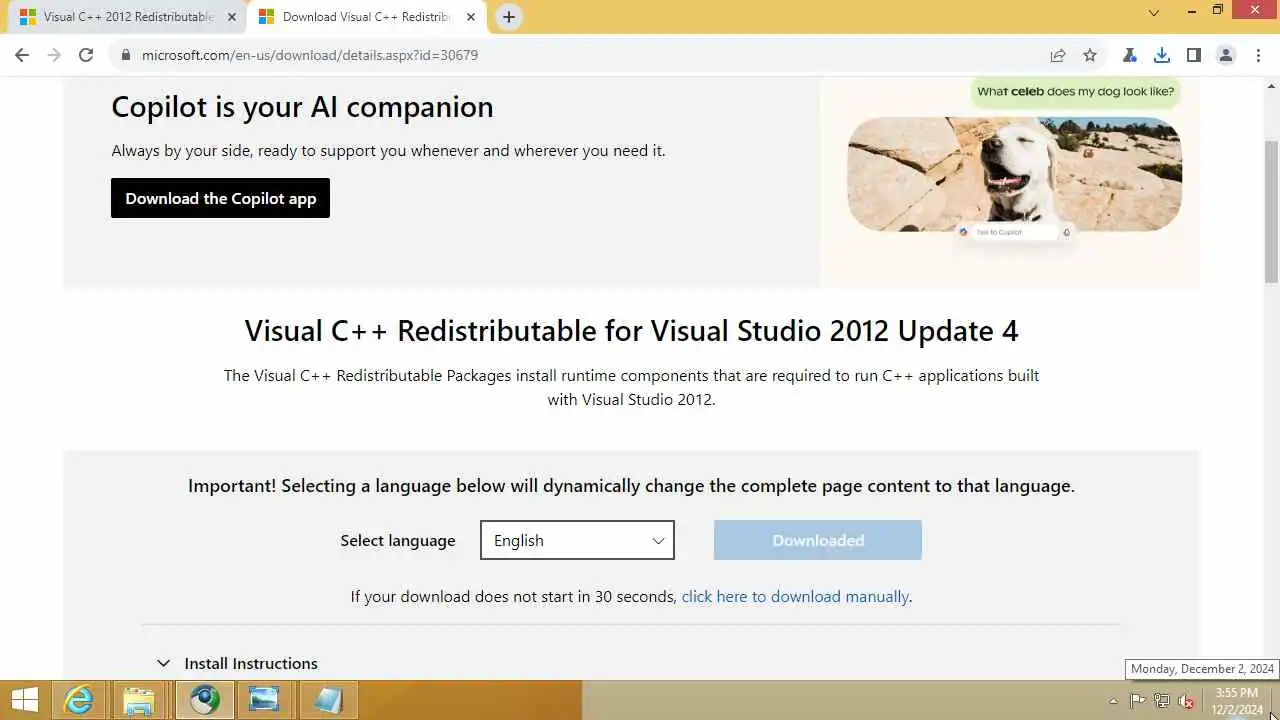The height and width of the screenshot is (720, 1280).
Task: Show hidden system tray icons
Action: coord(1114,701)
